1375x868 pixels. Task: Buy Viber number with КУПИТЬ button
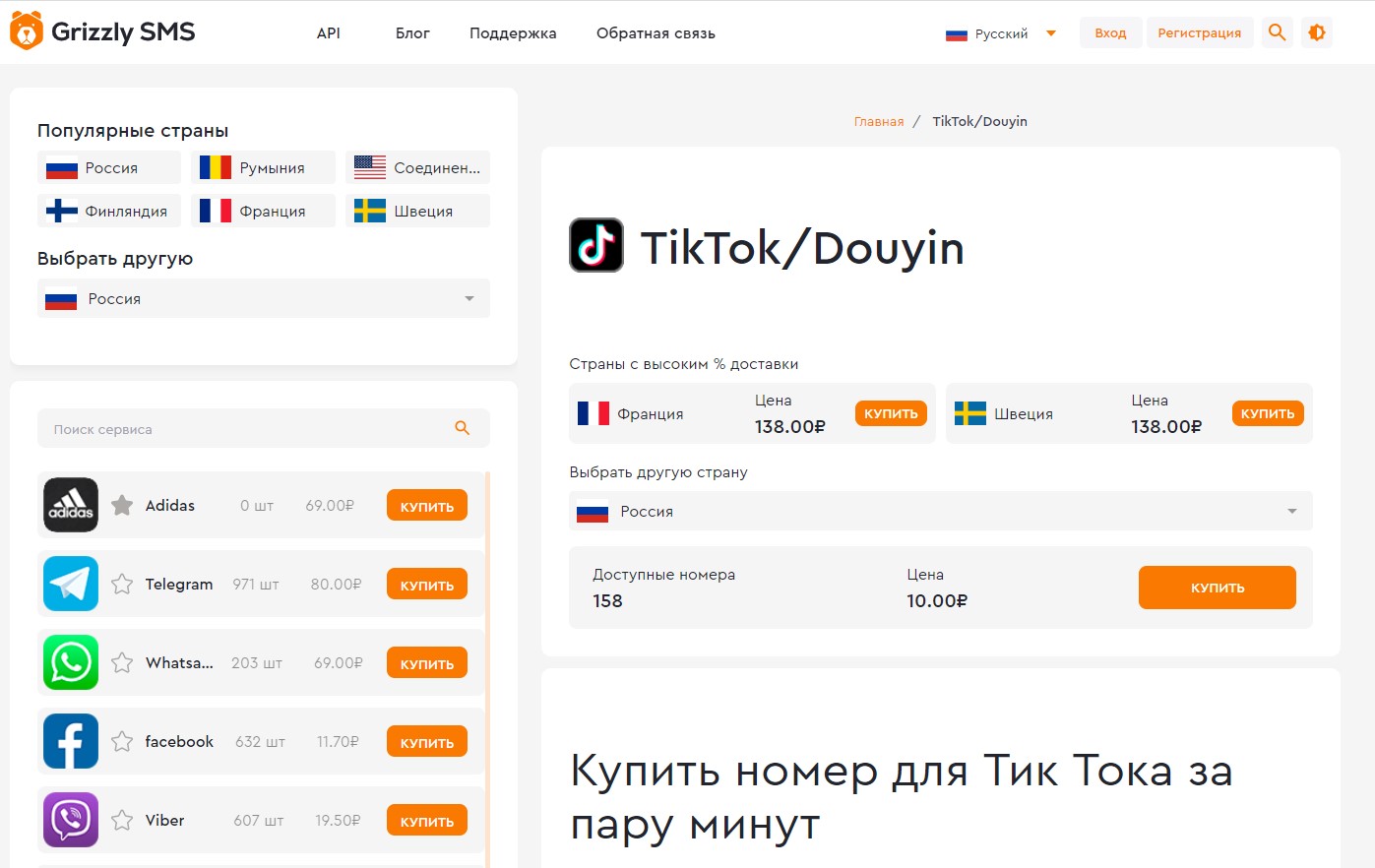pyautogui.click(x=427, y=821)
